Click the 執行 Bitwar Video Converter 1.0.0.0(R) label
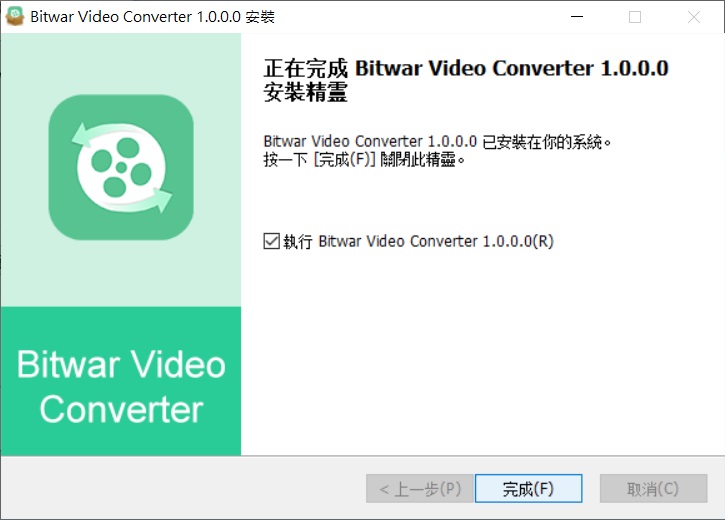 [x=418, y=241]
